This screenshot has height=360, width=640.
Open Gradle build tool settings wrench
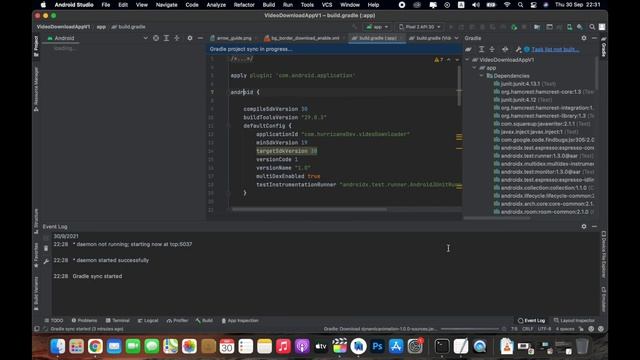[518, 49]
